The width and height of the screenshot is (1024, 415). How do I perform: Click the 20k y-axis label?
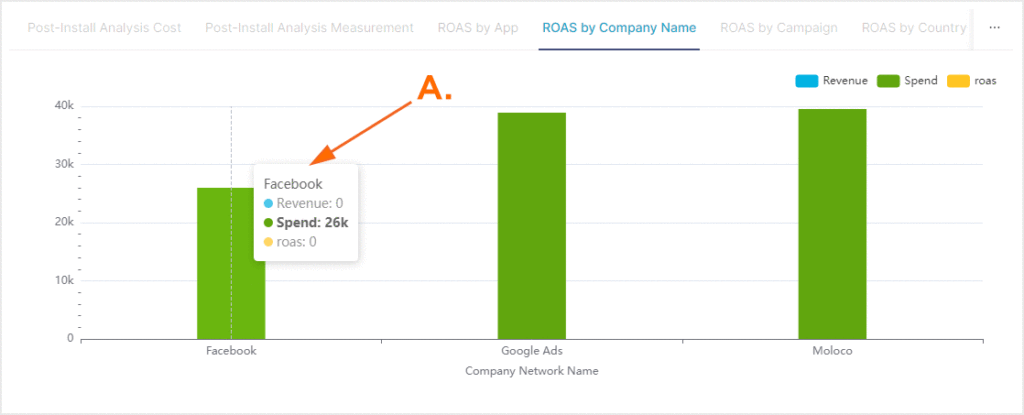point(63,223)
